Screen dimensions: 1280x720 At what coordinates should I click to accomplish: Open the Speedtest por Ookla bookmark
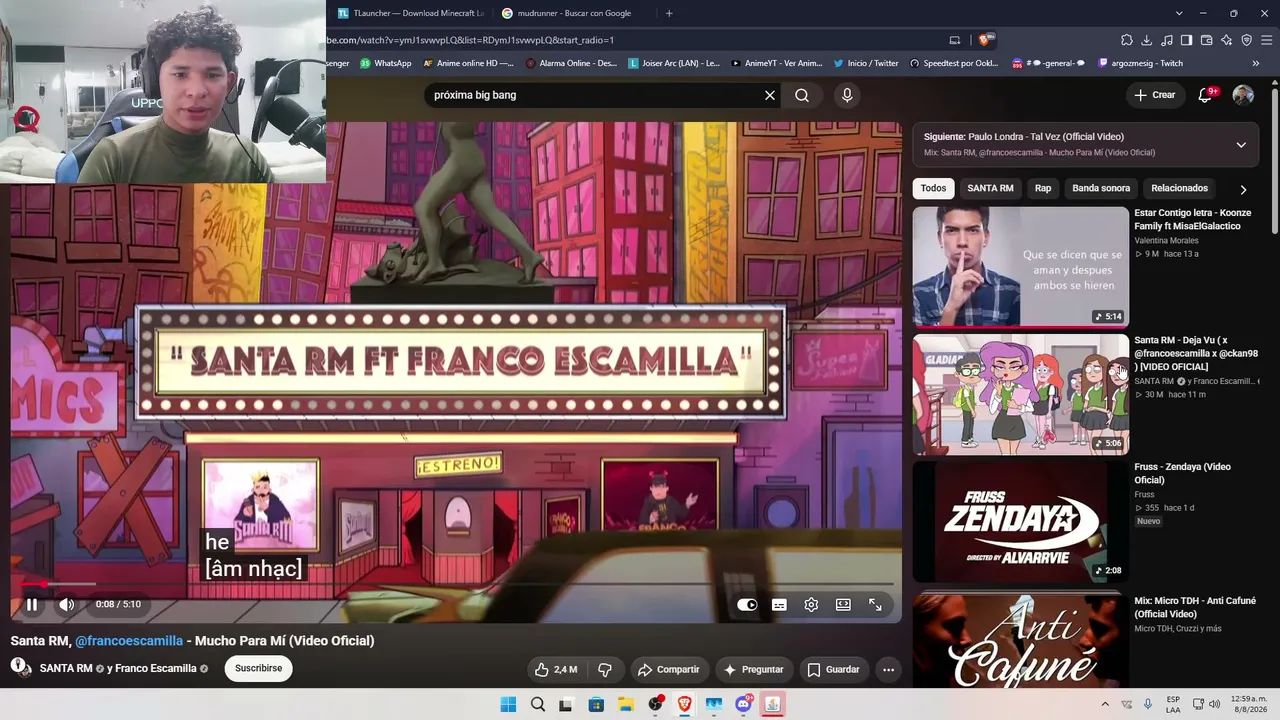[x=954, y=63]
